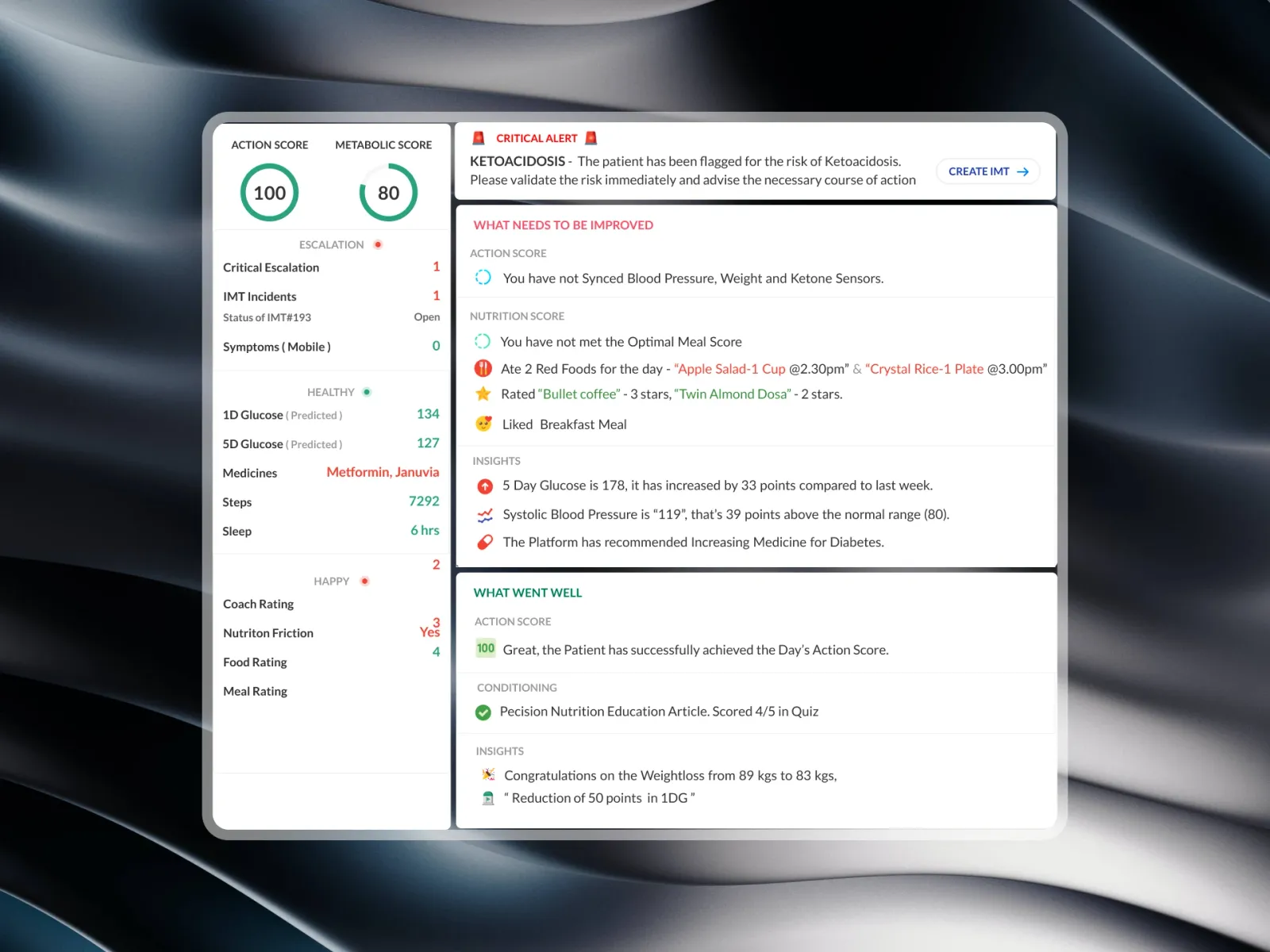
Task: Click the red up-arrow icon beside 5 Day Glucose
Action: point(485,486)
